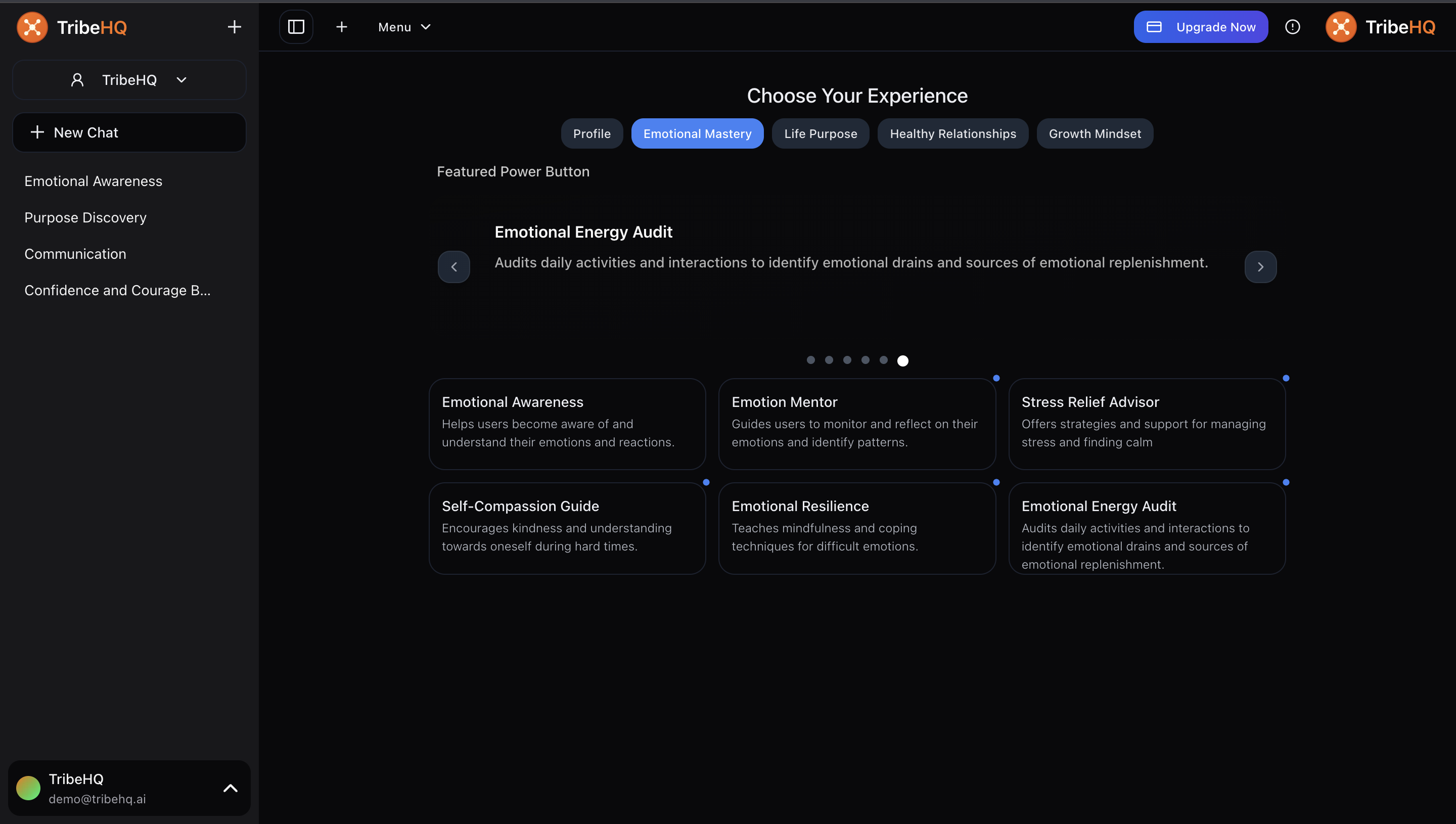
Task: Go to the next featured power button
Action: [x=1260, y=266]
